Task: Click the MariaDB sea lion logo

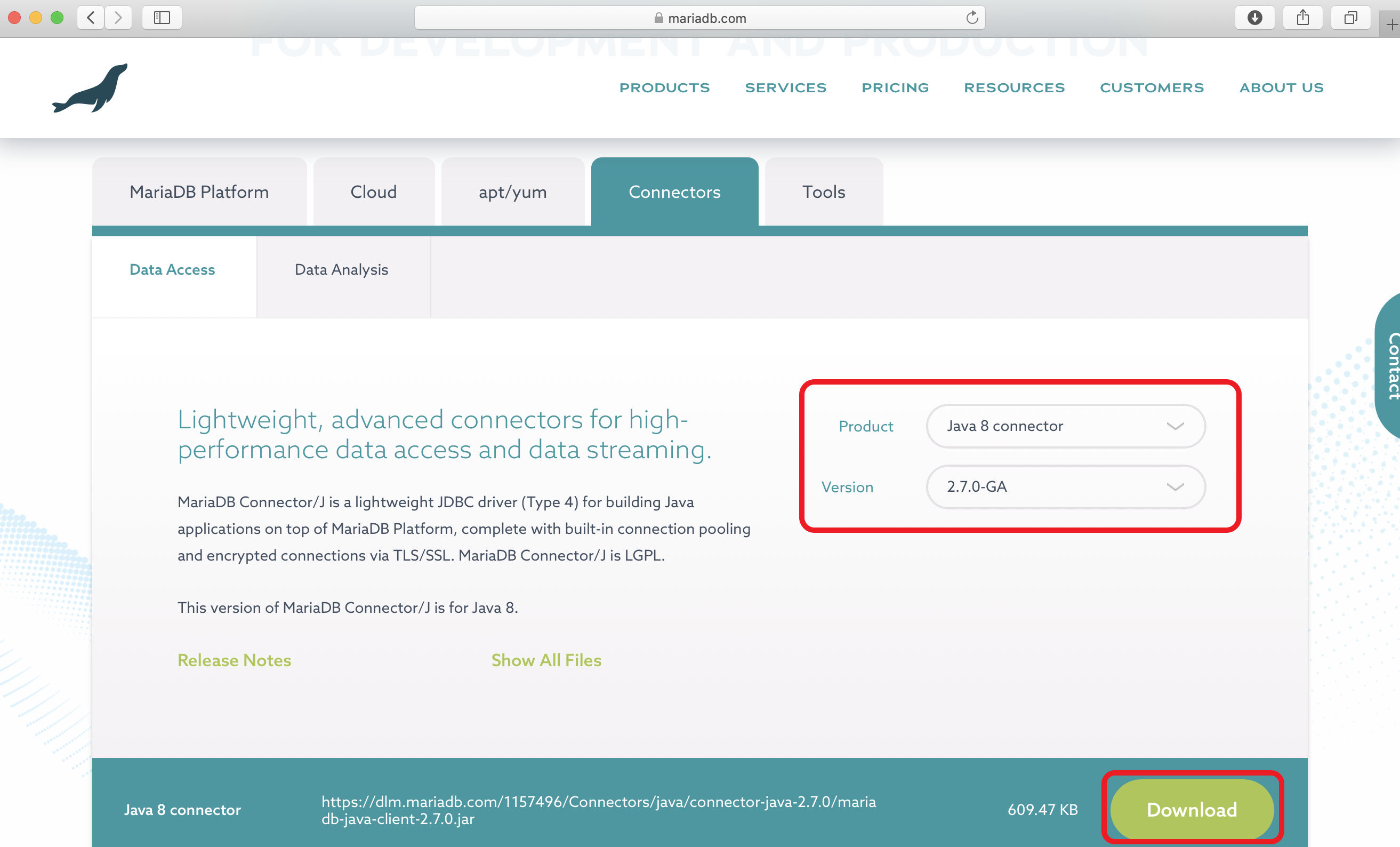Action: tap(90, 88)
